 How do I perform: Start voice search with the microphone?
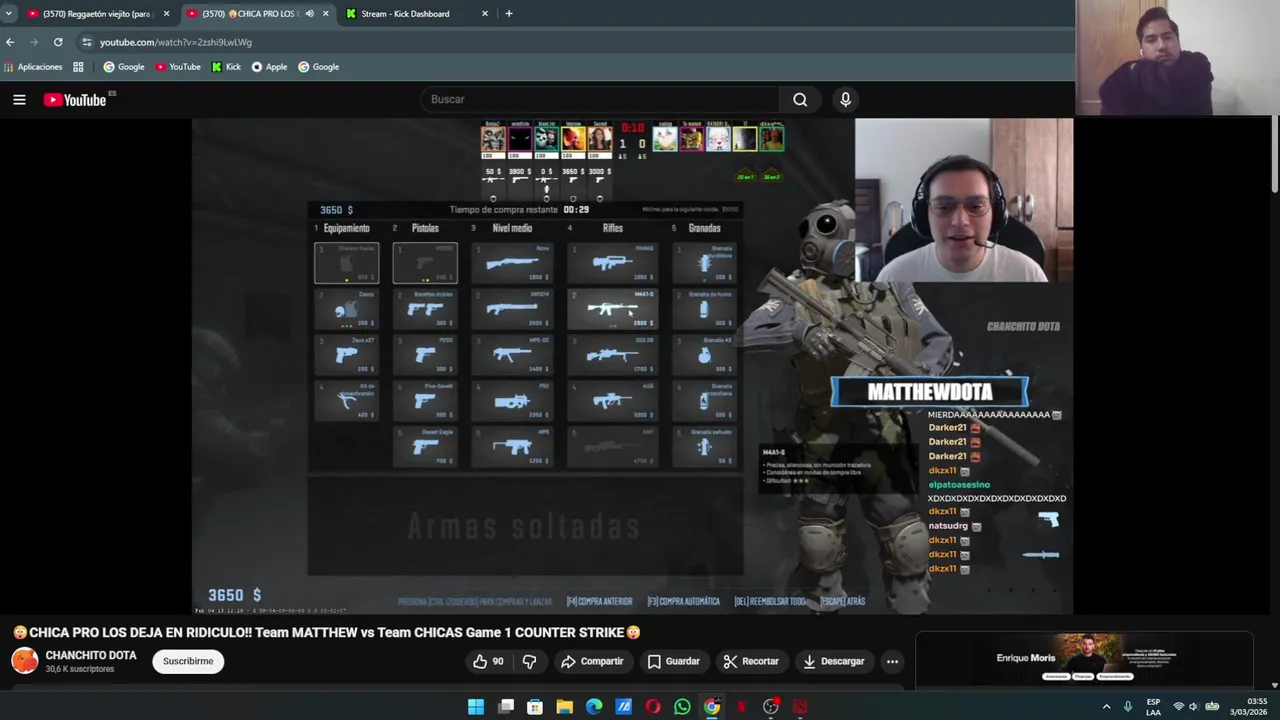click(845, 99)
